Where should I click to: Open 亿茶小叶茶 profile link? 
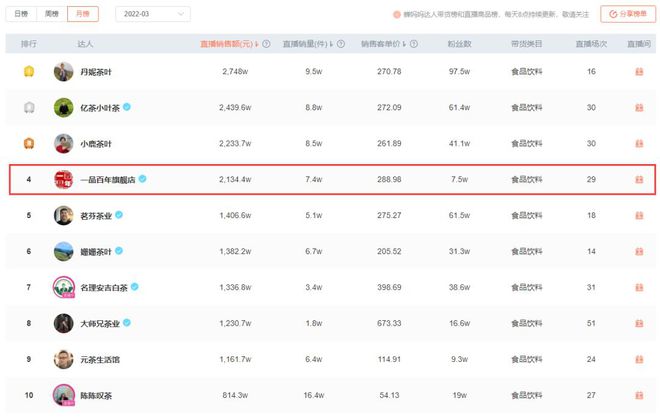tap(100, 108)
